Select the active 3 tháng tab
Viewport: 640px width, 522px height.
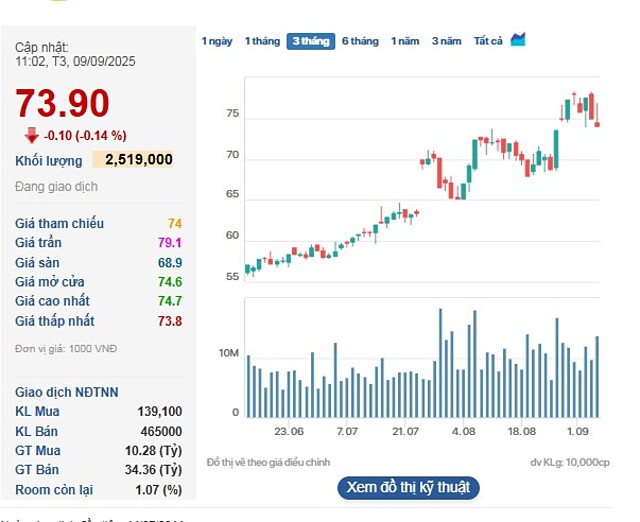[311, 41]
